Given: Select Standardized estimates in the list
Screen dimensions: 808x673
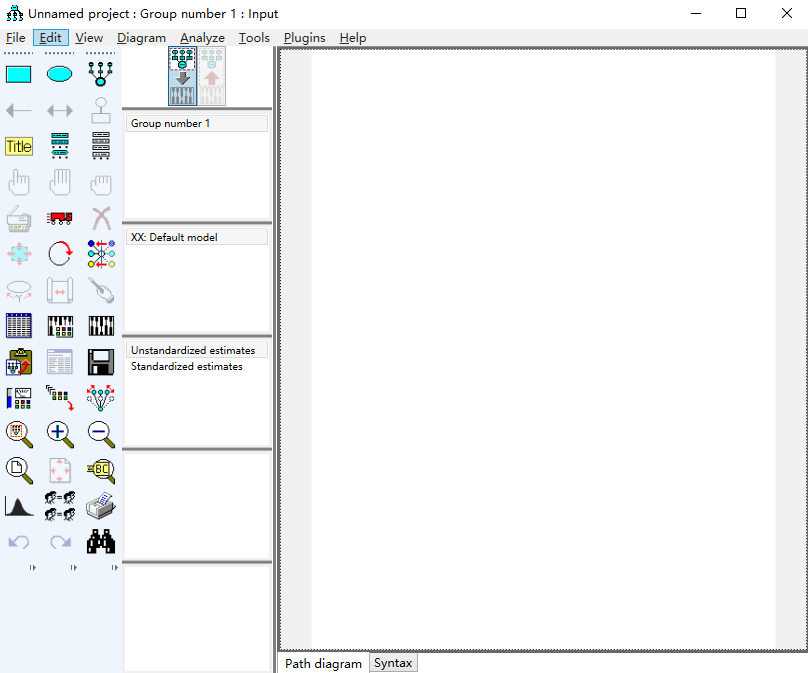Looking at the screenshot, I should (x=187, y=366).
